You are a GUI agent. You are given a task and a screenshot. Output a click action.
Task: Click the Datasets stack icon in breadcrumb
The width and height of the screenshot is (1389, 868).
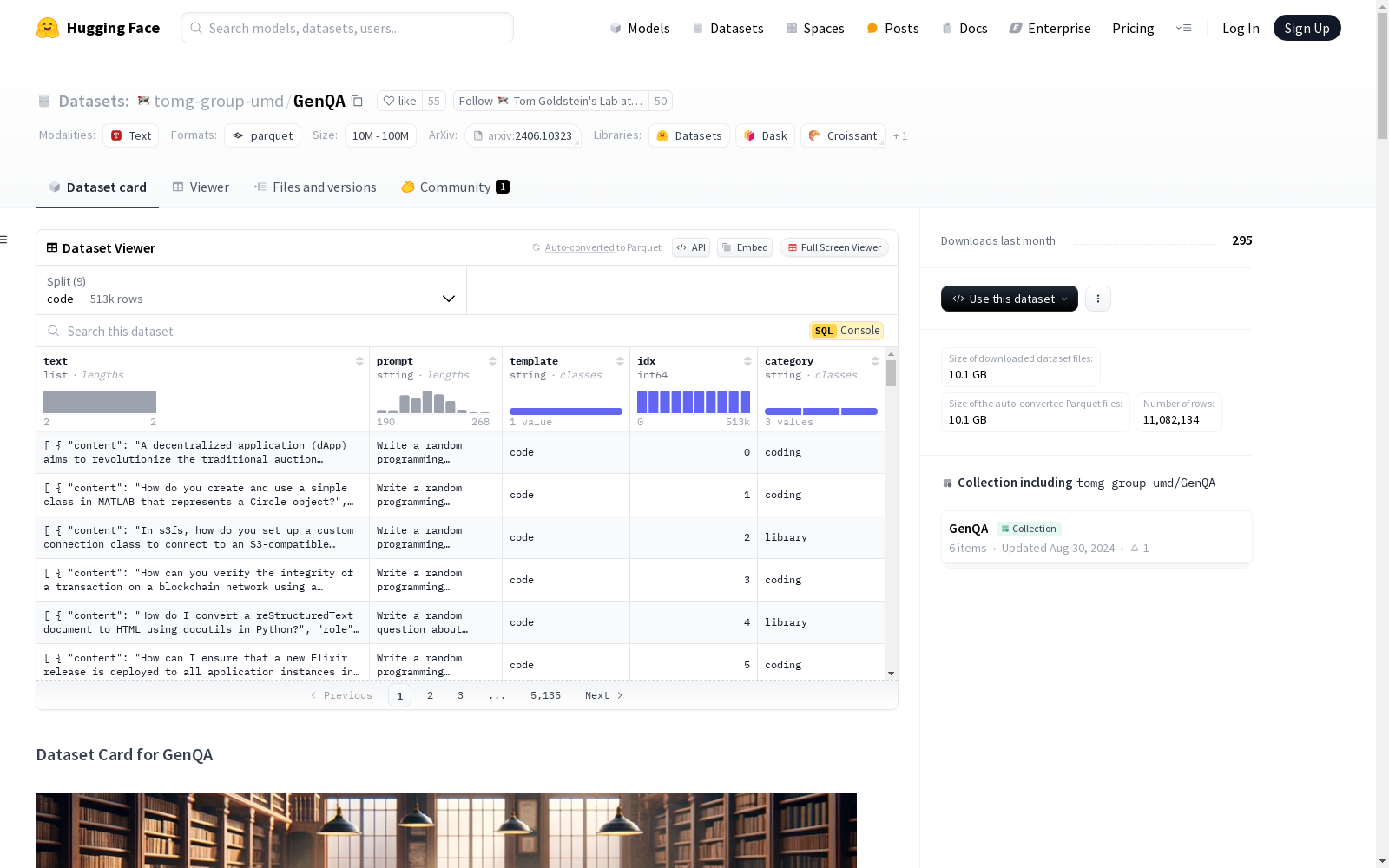(44, 101)
